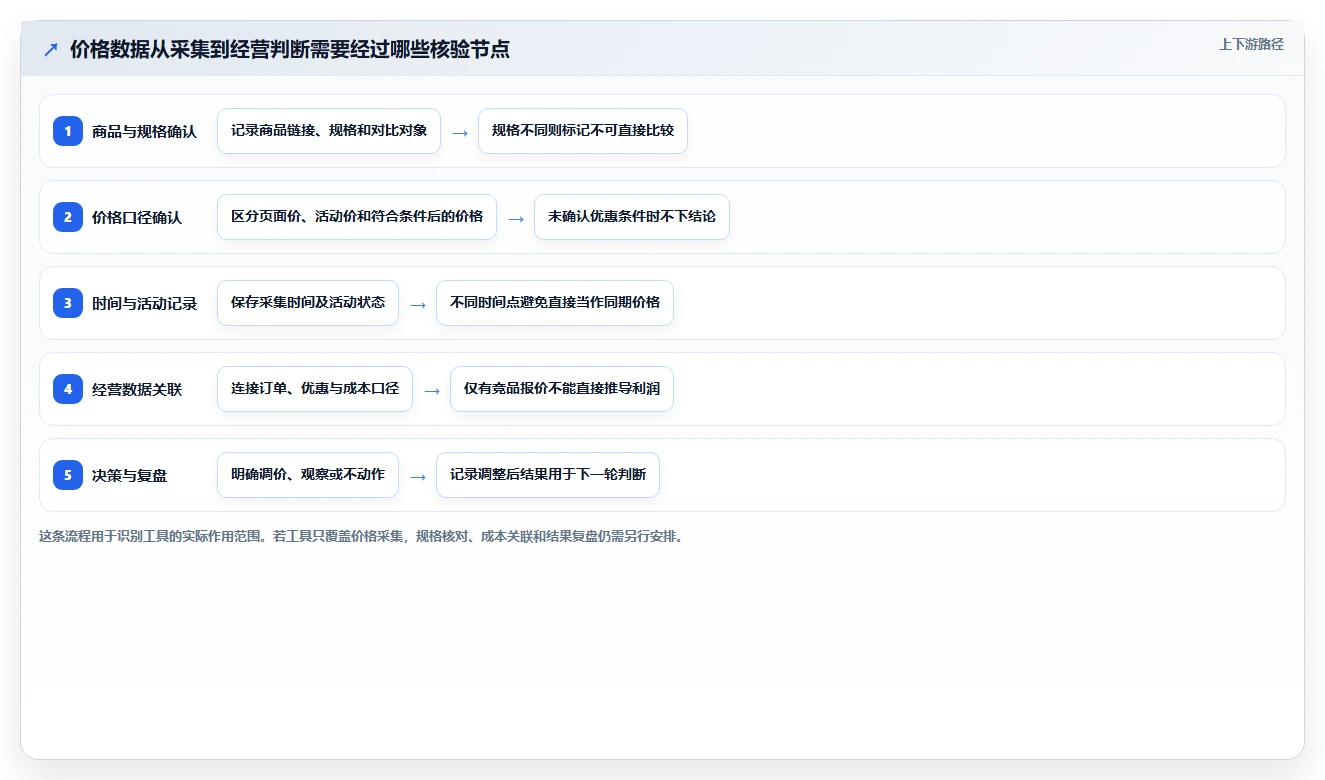Select step badge 5 for 决策与复盘

click(68, 475)
